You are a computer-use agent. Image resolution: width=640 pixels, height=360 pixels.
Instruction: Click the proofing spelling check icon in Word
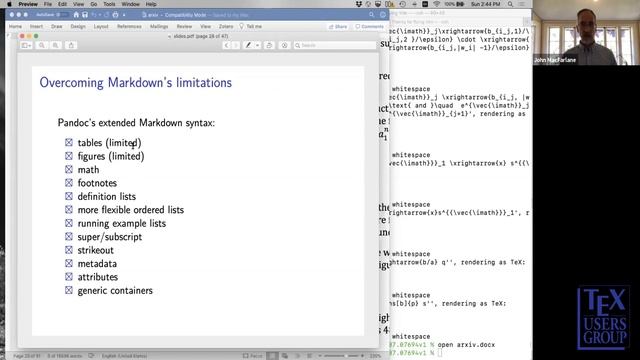[91, 356]
